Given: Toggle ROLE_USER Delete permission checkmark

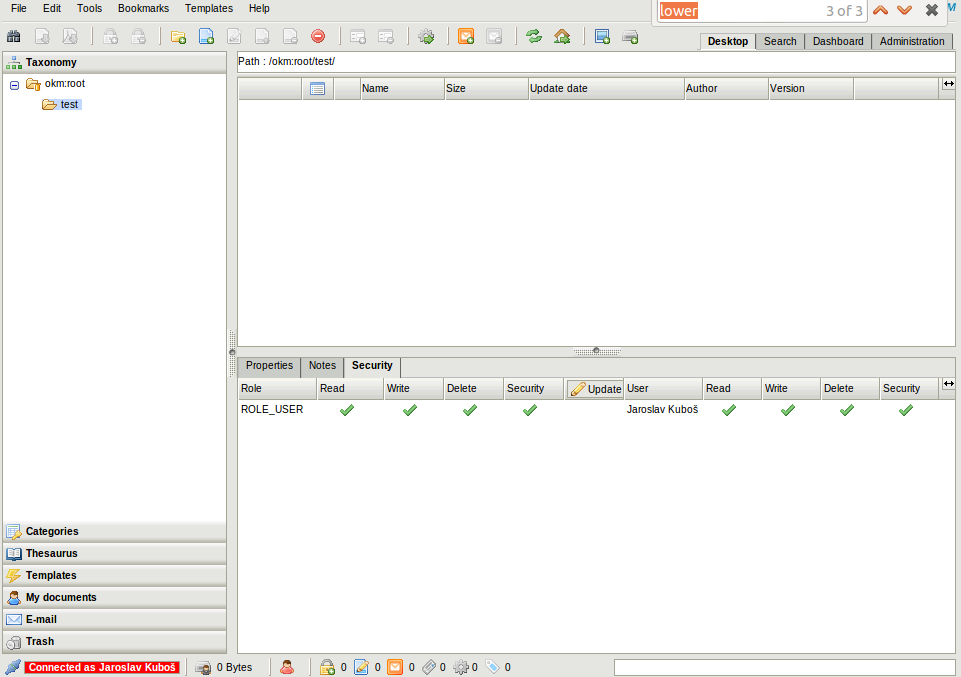Looking at the screenshot, I should pyautogui.click(x=470, y=410).
